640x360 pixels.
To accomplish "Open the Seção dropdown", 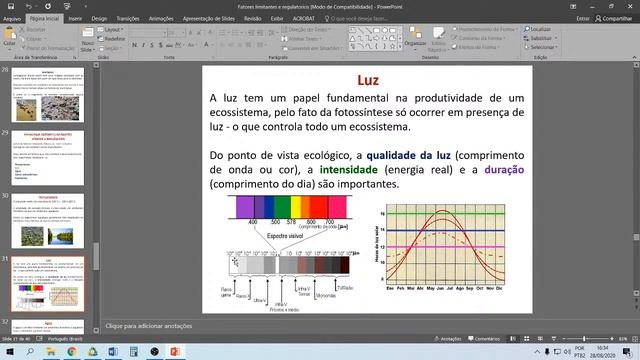I will click(110, 48).
